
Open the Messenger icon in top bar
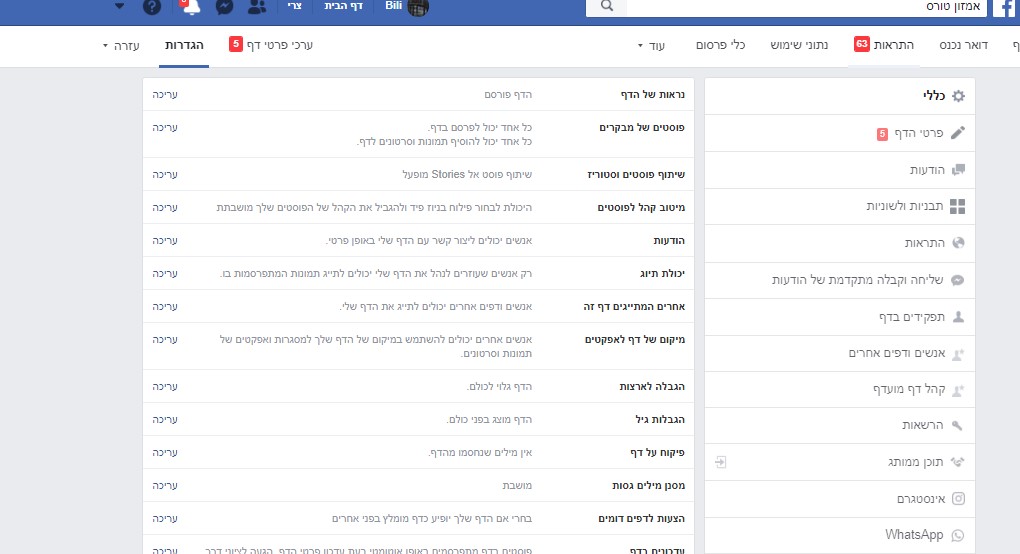click(224, 7)
